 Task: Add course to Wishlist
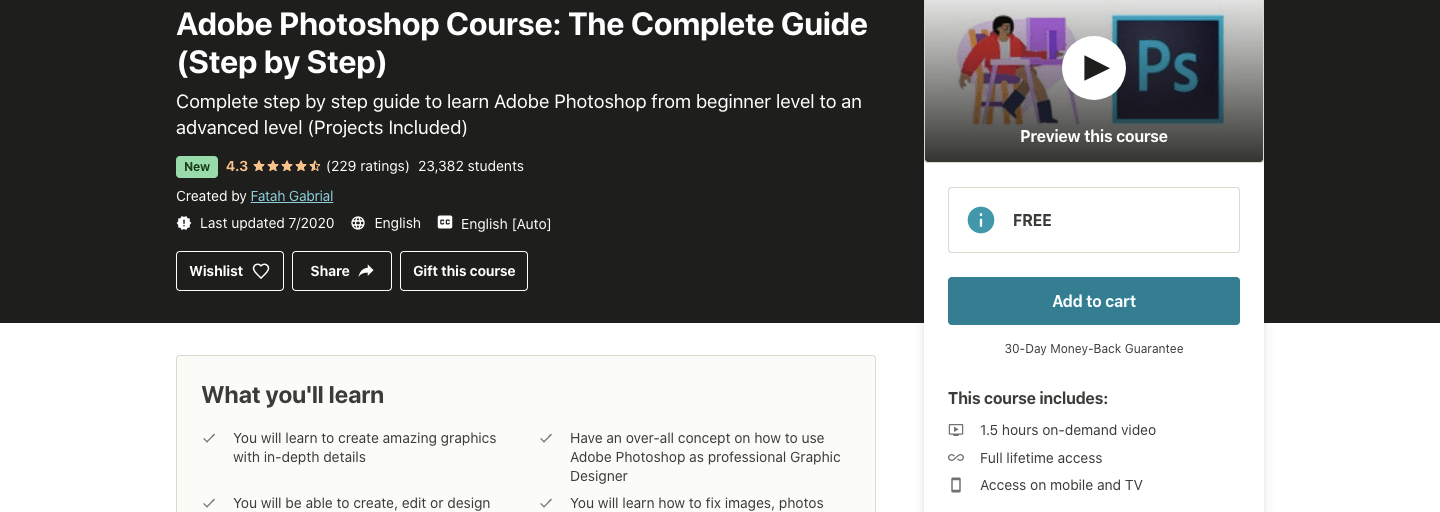point(230,271)
